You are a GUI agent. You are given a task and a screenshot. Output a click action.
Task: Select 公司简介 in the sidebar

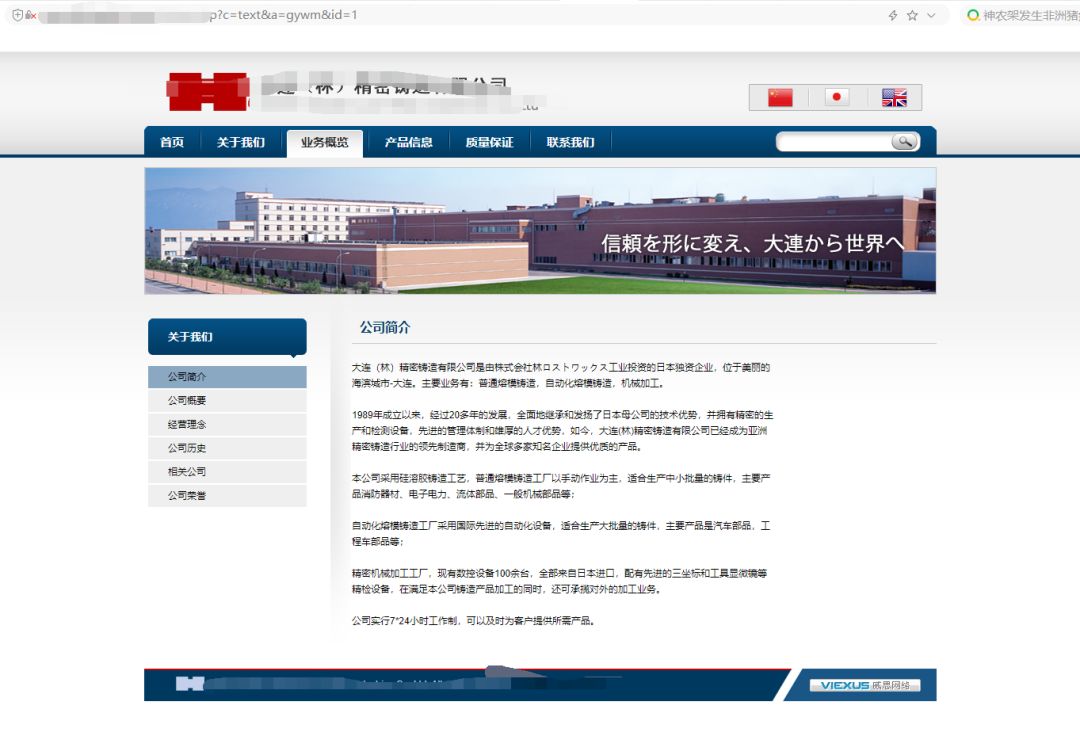(x=227, y=377)
